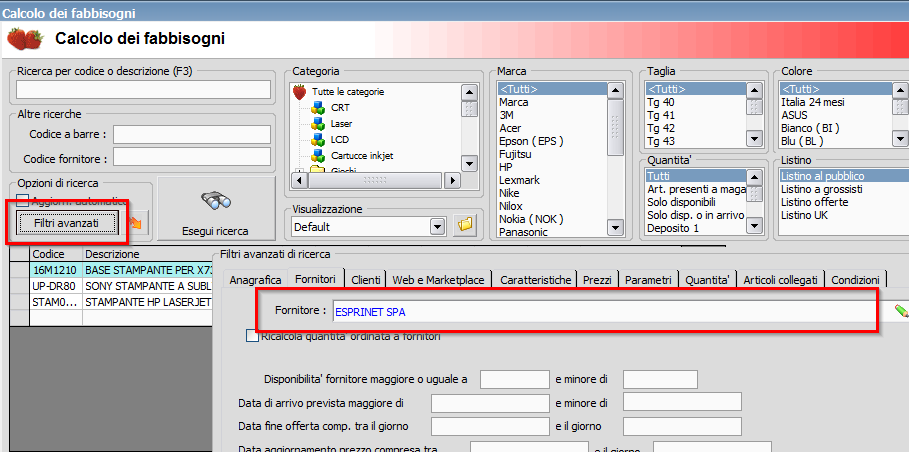Select Cartucce inkjet category
This screenshot has height=452, width=909.
tap(362, 156)
